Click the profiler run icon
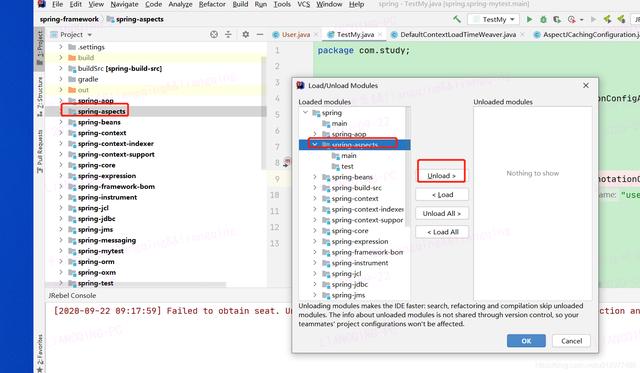Screen dimensions: 640x373 [x=571, y=19]
